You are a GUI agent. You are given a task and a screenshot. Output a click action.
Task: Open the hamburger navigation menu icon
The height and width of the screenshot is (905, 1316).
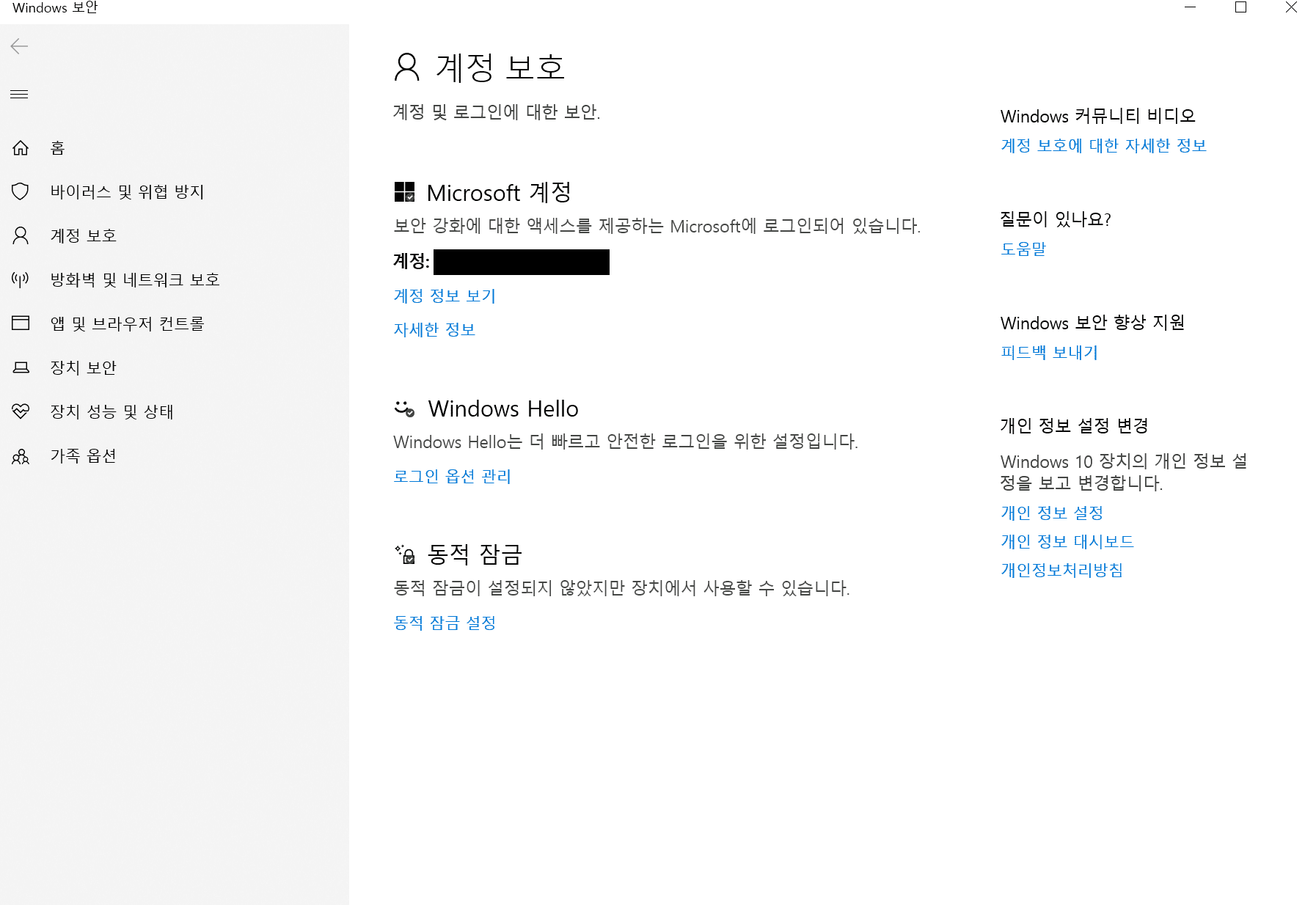point(19,94)
